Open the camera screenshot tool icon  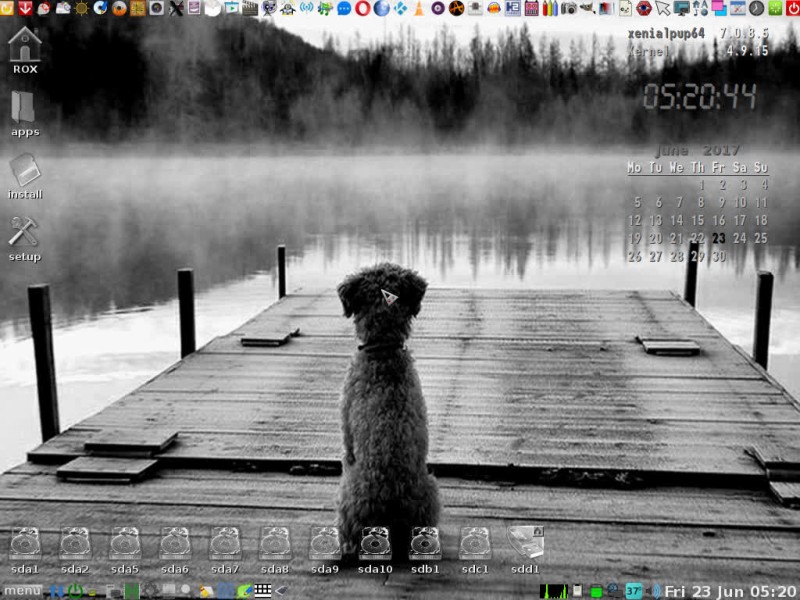pos(569,8)
